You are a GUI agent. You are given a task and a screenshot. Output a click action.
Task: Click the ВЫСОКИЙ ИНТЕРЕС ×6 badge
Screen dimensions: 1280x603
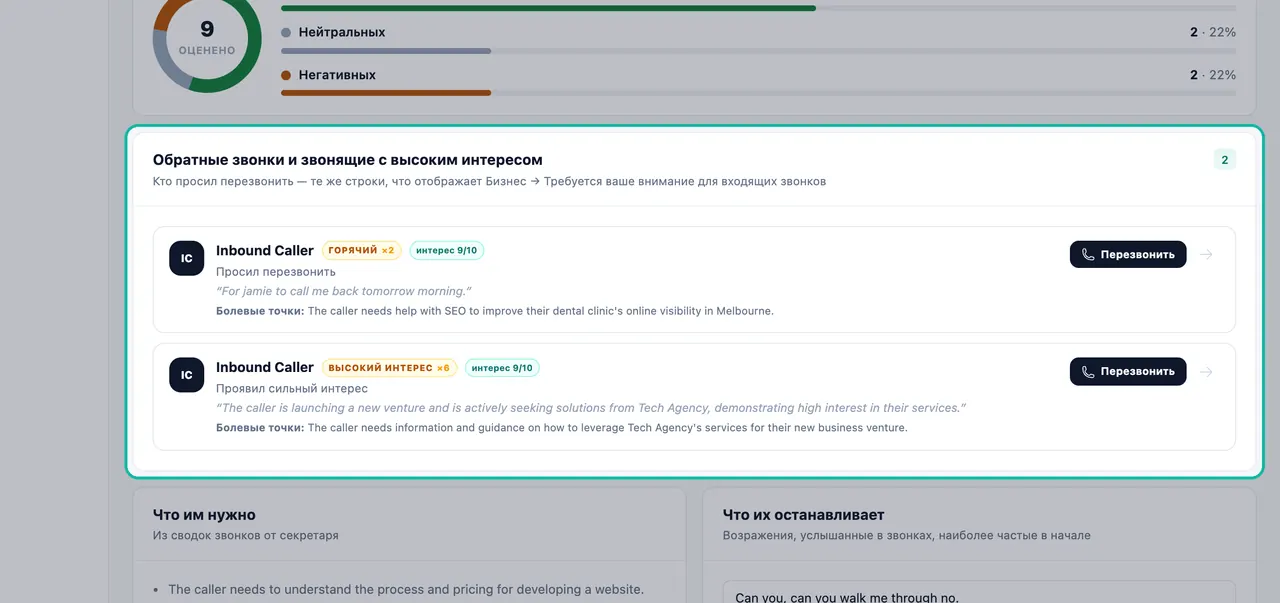pos(389,368)
